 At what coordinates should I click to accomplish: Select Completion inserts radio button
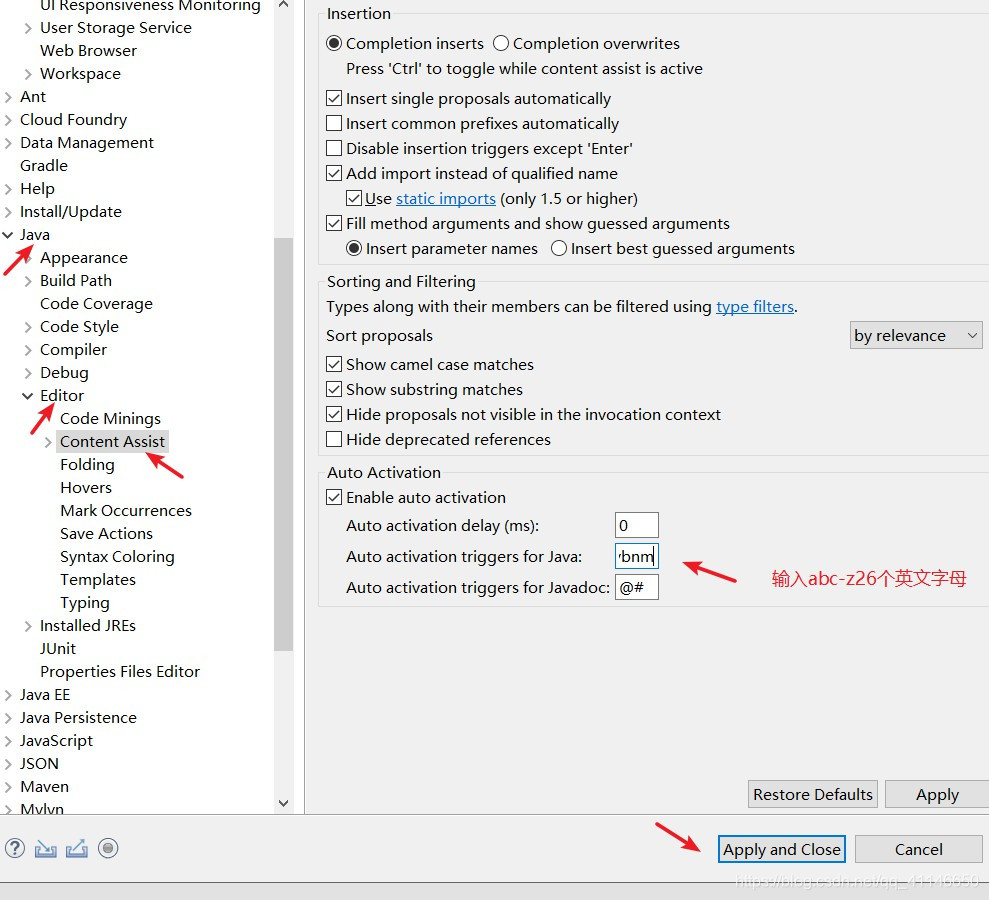click(x=334, y=44)
